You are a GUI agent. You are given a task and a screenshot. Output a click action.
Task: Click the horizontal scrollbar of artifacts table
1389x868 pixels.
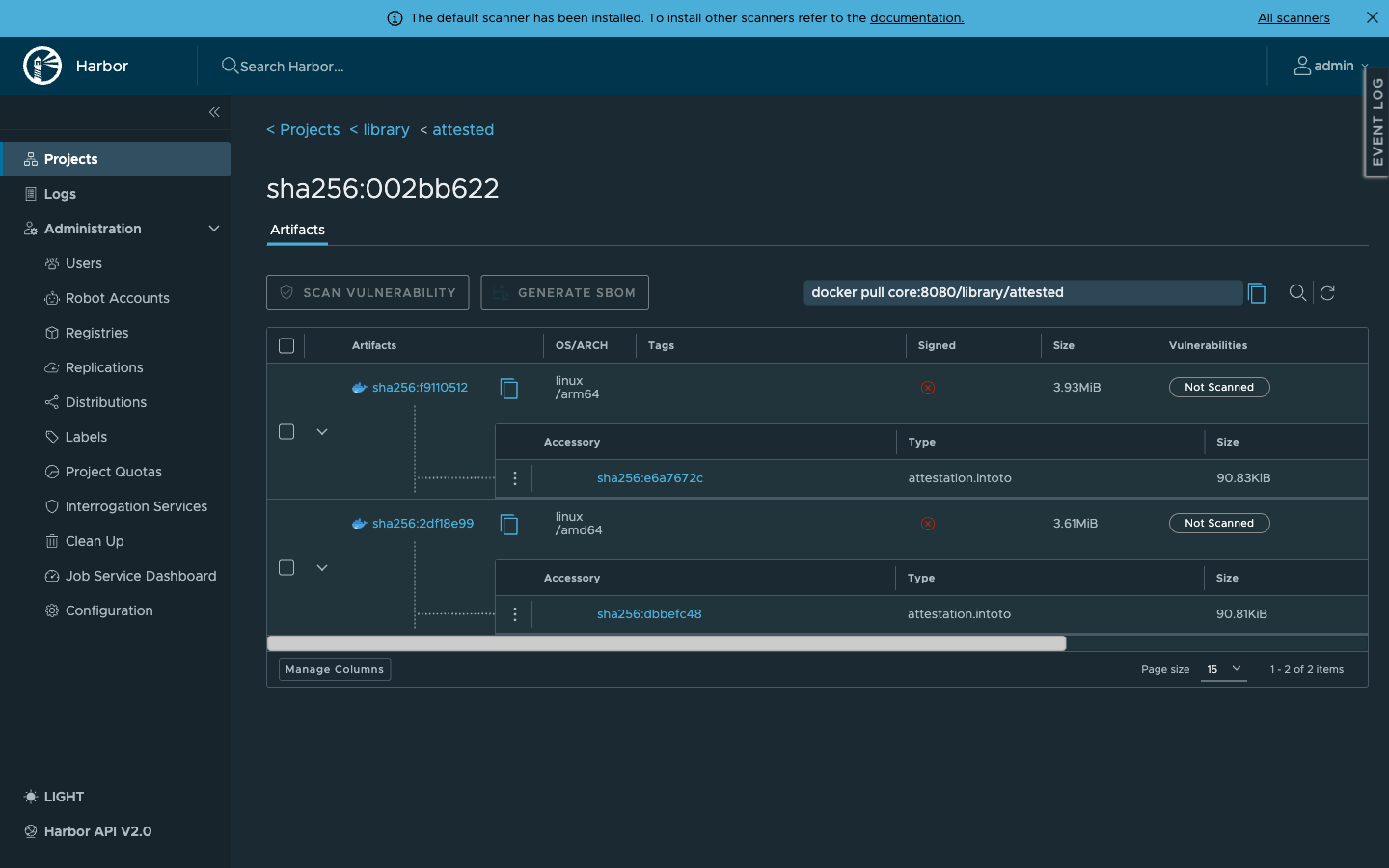coord(667,643)
